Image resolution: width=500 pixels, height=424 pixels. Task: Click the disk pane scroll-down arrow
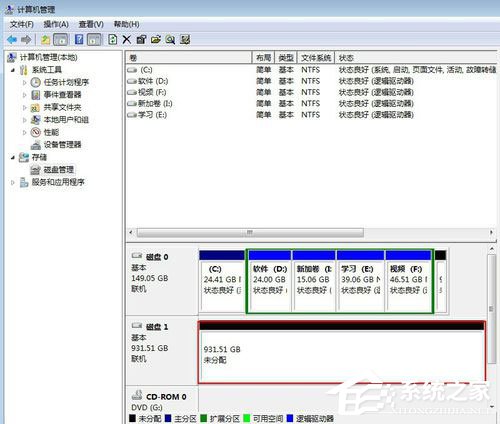[x=492, y=407]
